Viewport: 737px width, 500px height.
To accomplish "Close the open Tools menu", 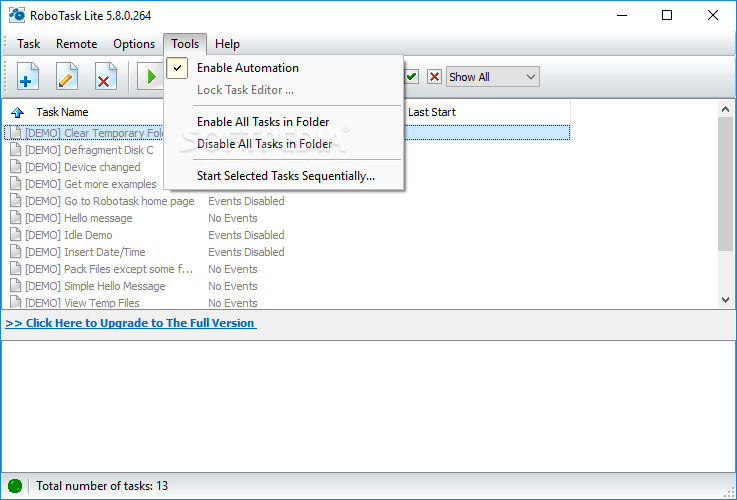I will (x=185, y=44).
